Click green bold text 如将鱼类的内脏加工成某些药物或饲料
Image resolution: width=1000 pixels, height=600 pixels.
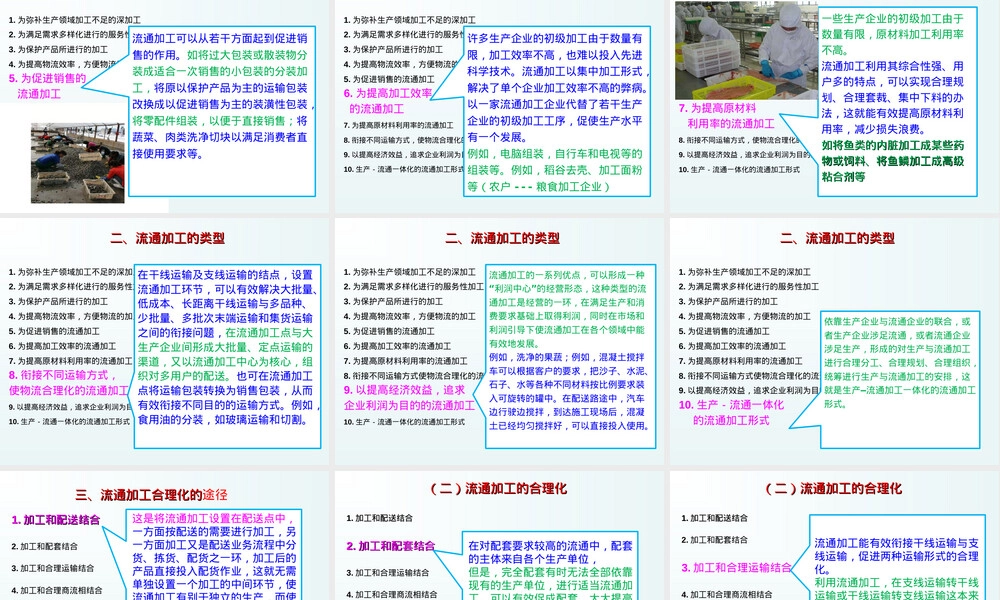tap(892, 161)
